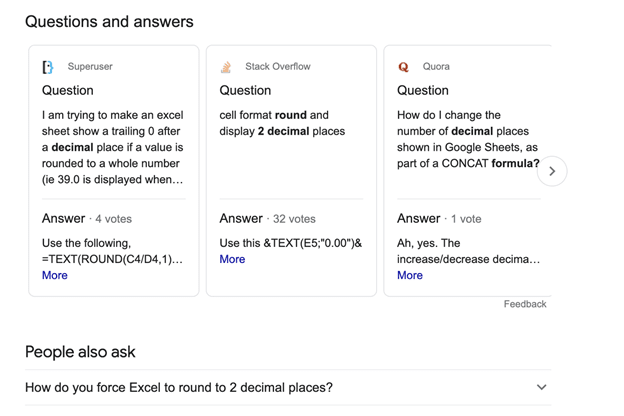Open Stack Overflow round 2 decimal question

coord(282,123)
